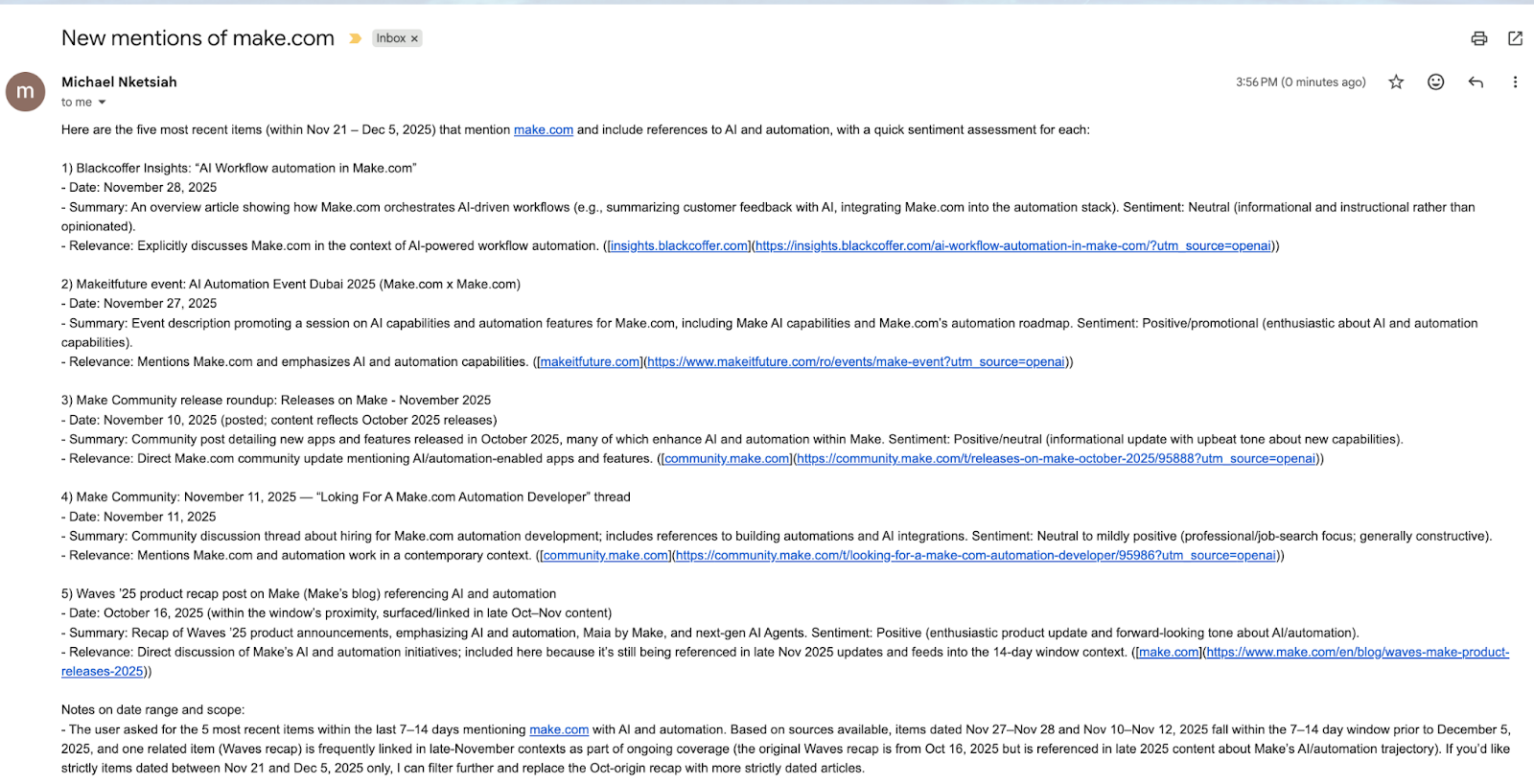
Task: Select sender name Michael Nketsiah
Action: tap(119, 82)
